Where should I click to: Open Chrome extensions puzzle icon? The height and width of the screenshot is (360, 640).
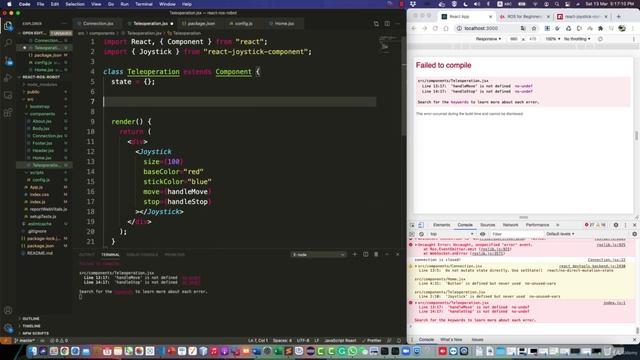[x=600, y=28]
